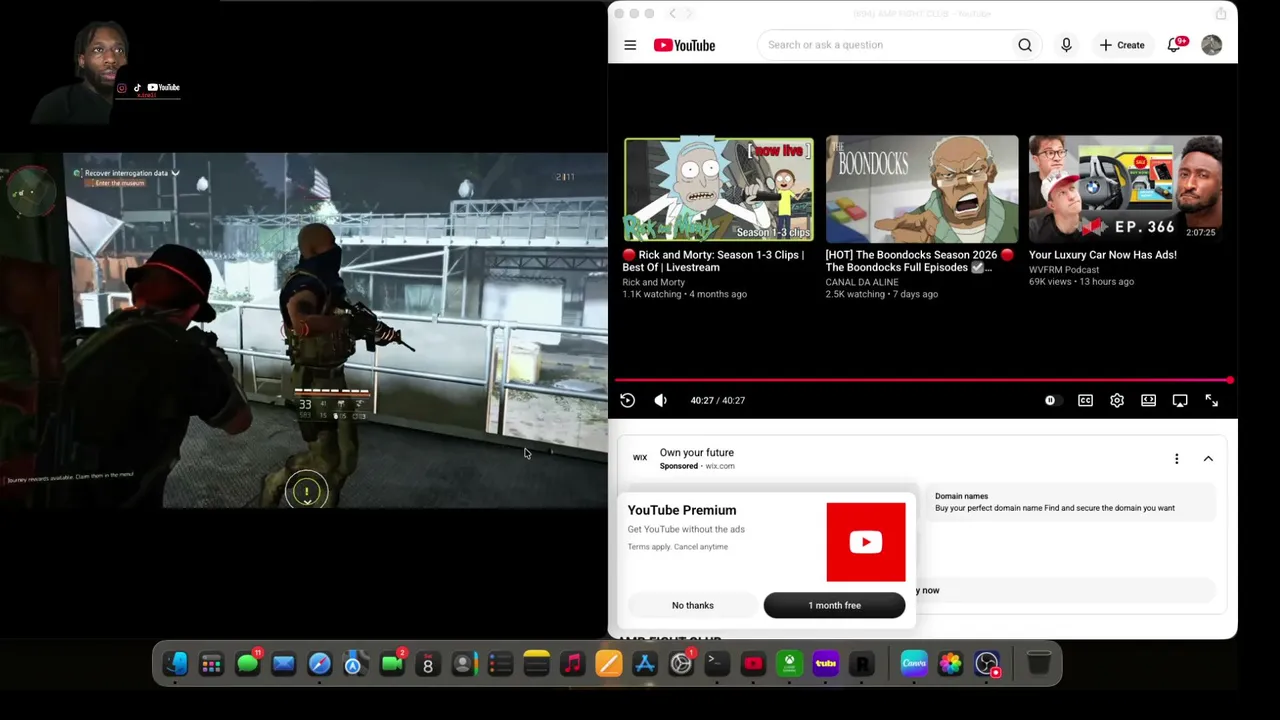Screen dimensions: 1280x720
Task: Open Safari from the dock
Action: pos(320,663)
